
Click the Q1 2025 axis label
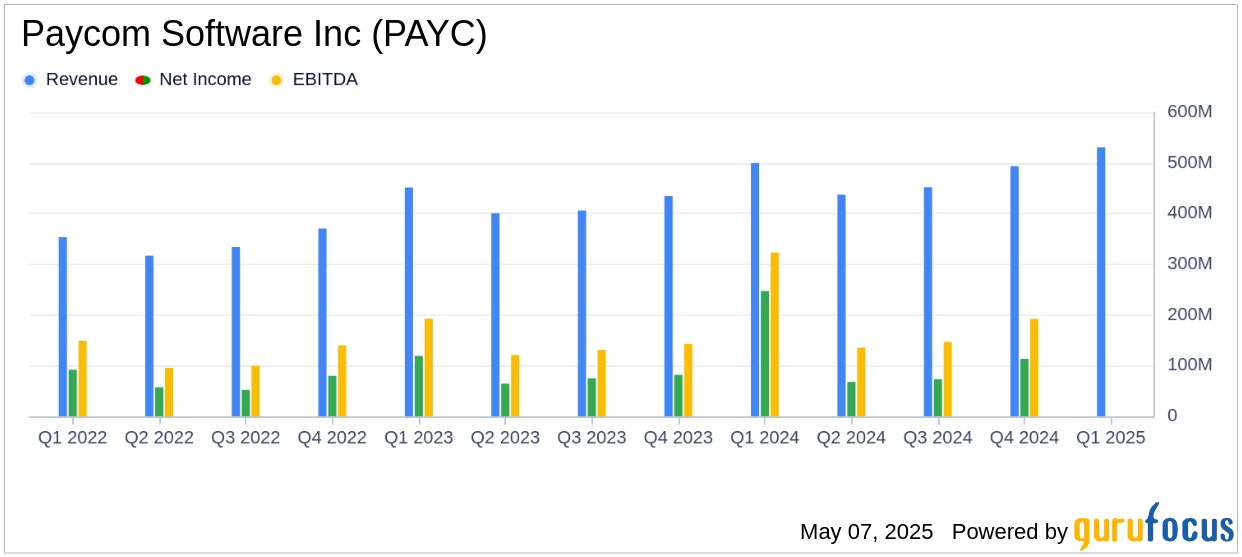pos(1111,438)
